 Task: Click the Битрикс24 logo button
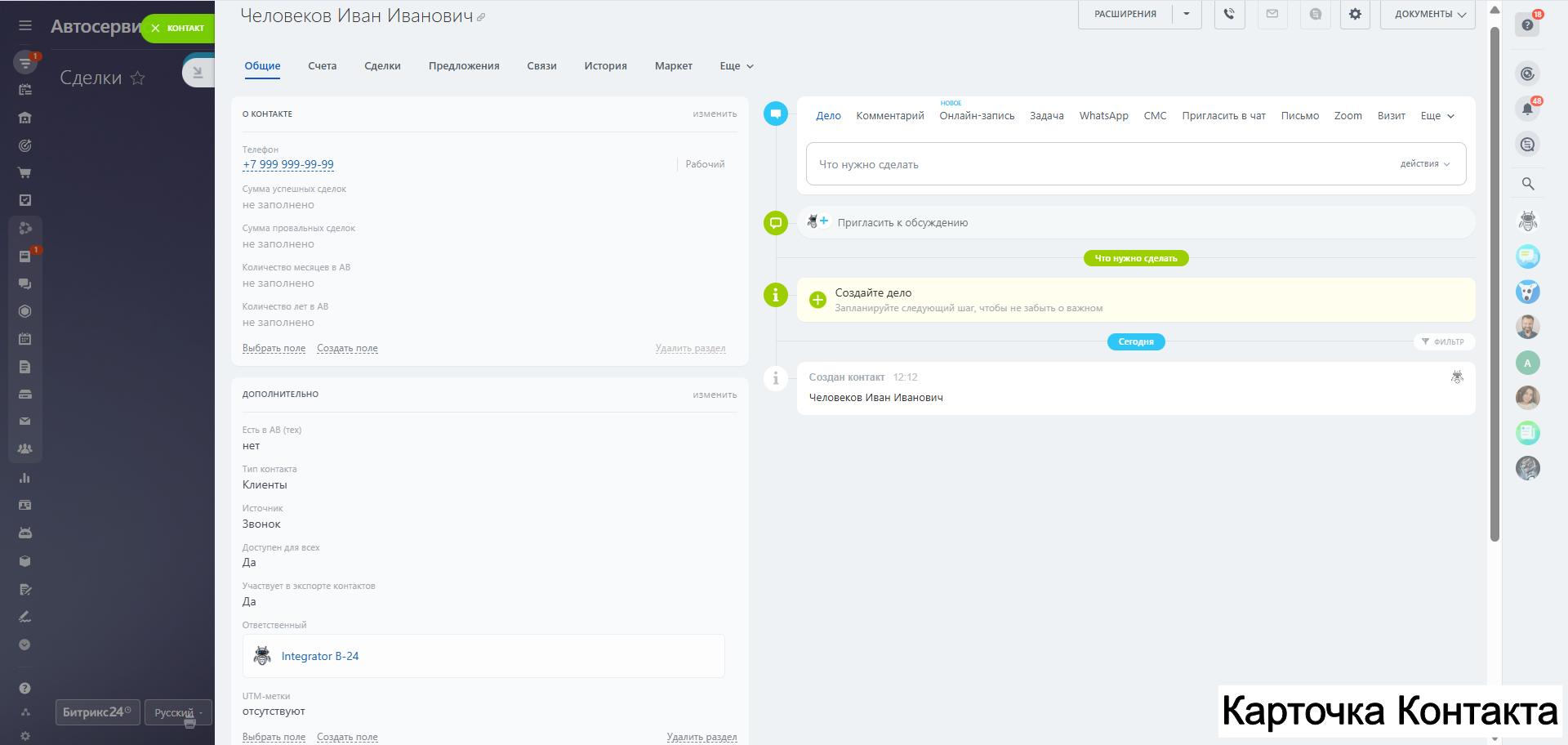(97, 712)
